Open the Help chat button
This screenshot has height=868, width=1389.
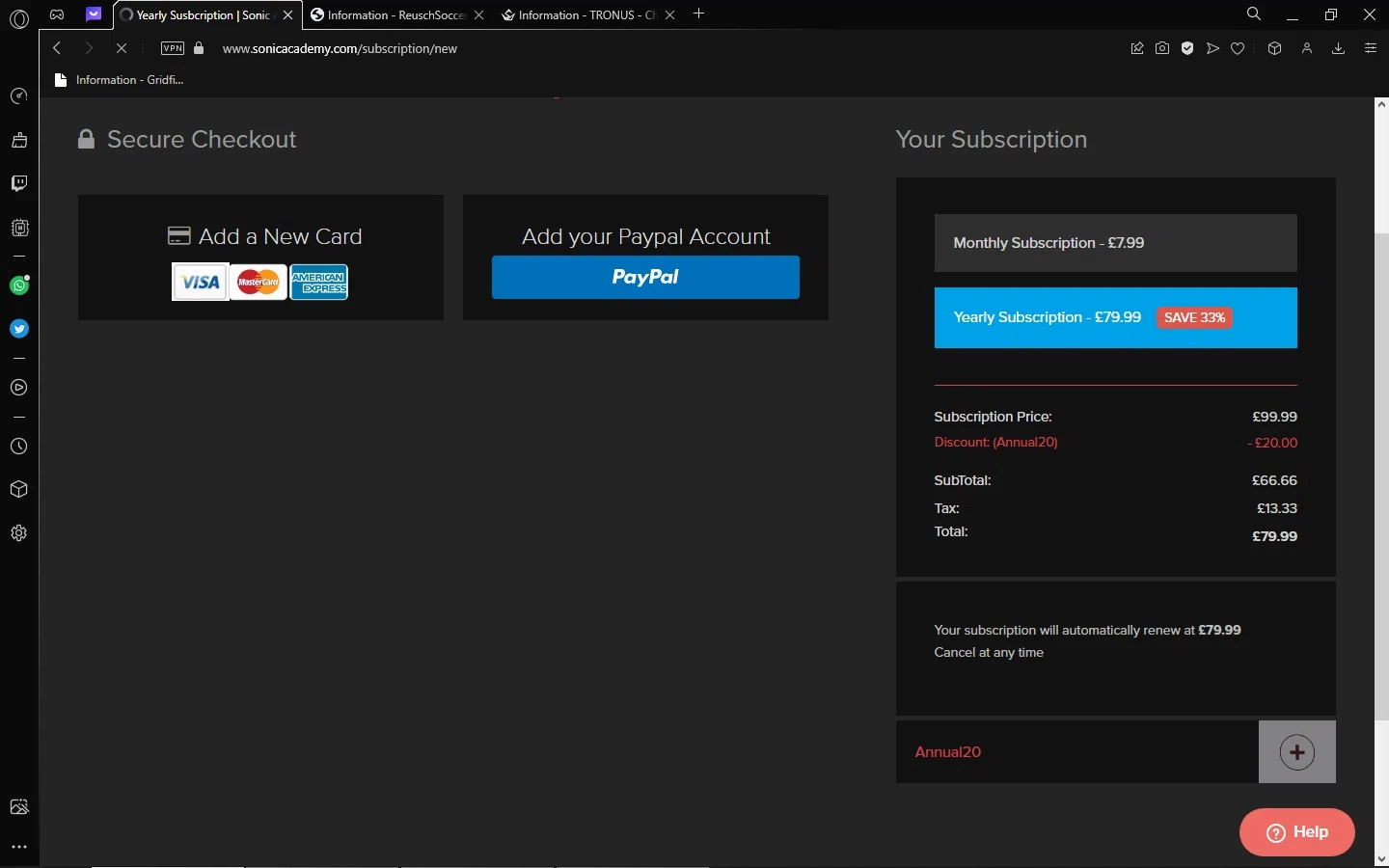click(1297, 832)
